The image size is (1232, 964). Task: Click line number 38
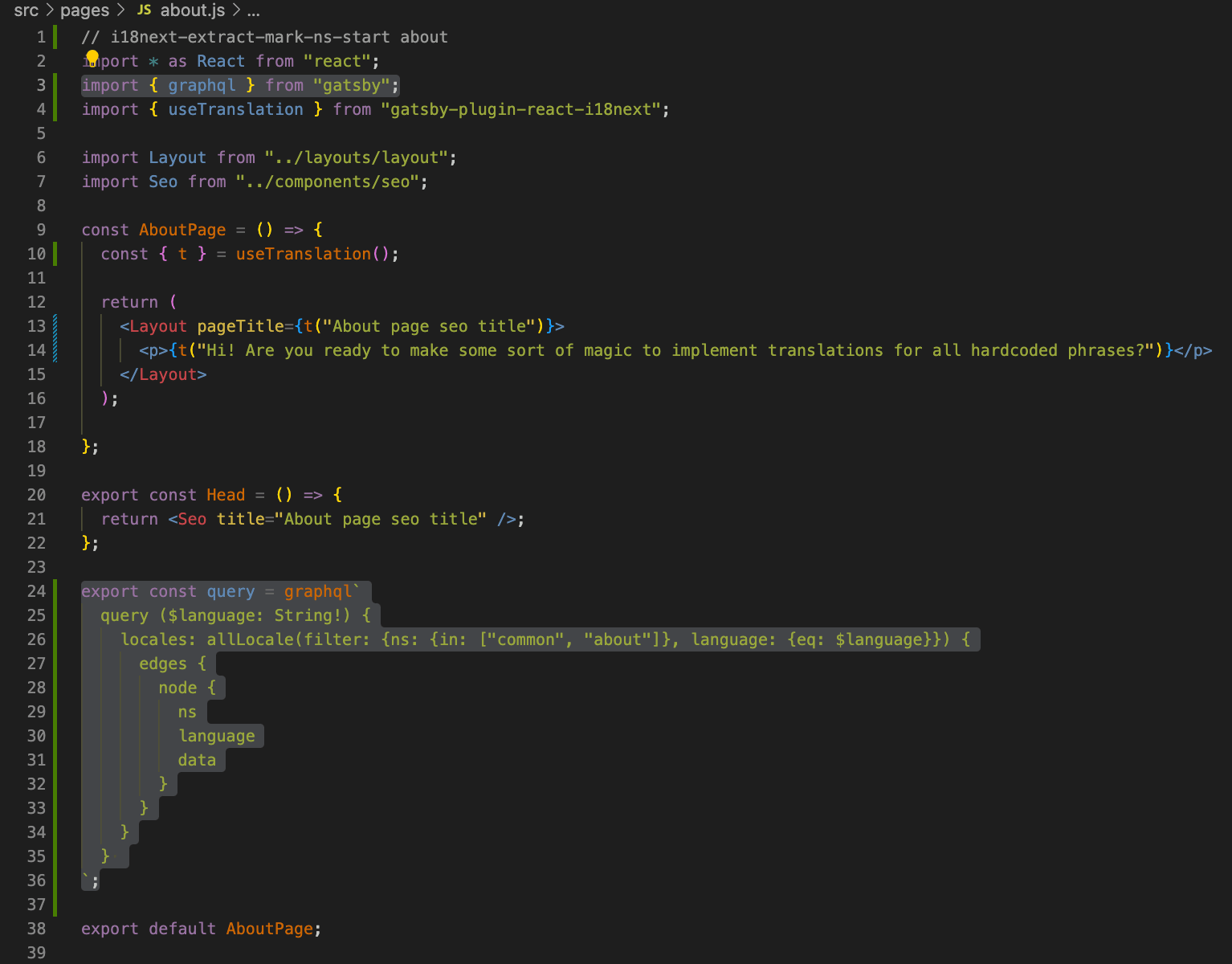pyautogui.click(x=36, y=929)
